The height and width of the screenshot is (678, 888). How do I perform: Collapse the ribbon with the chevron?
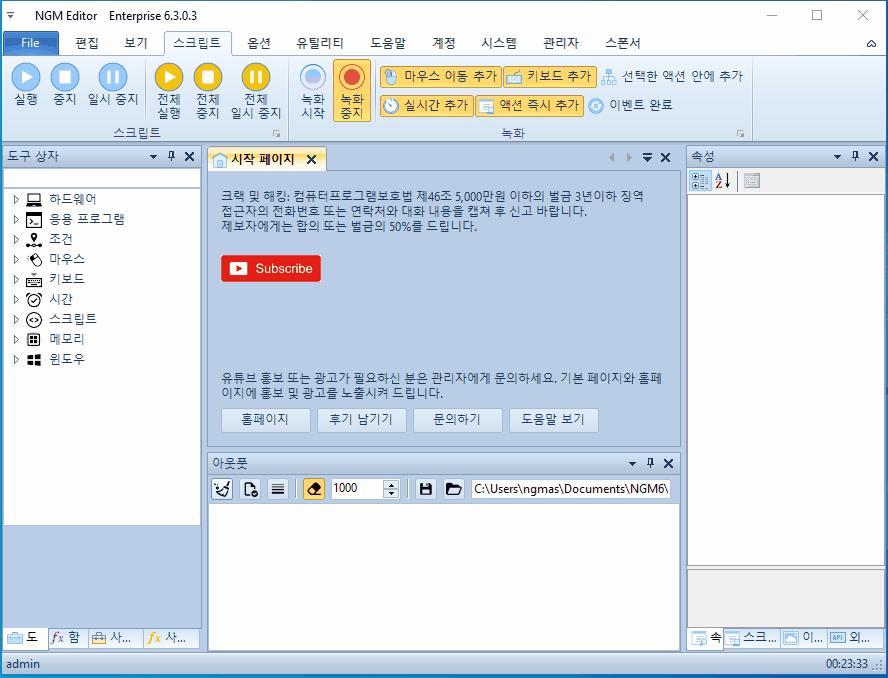(871, 44)
